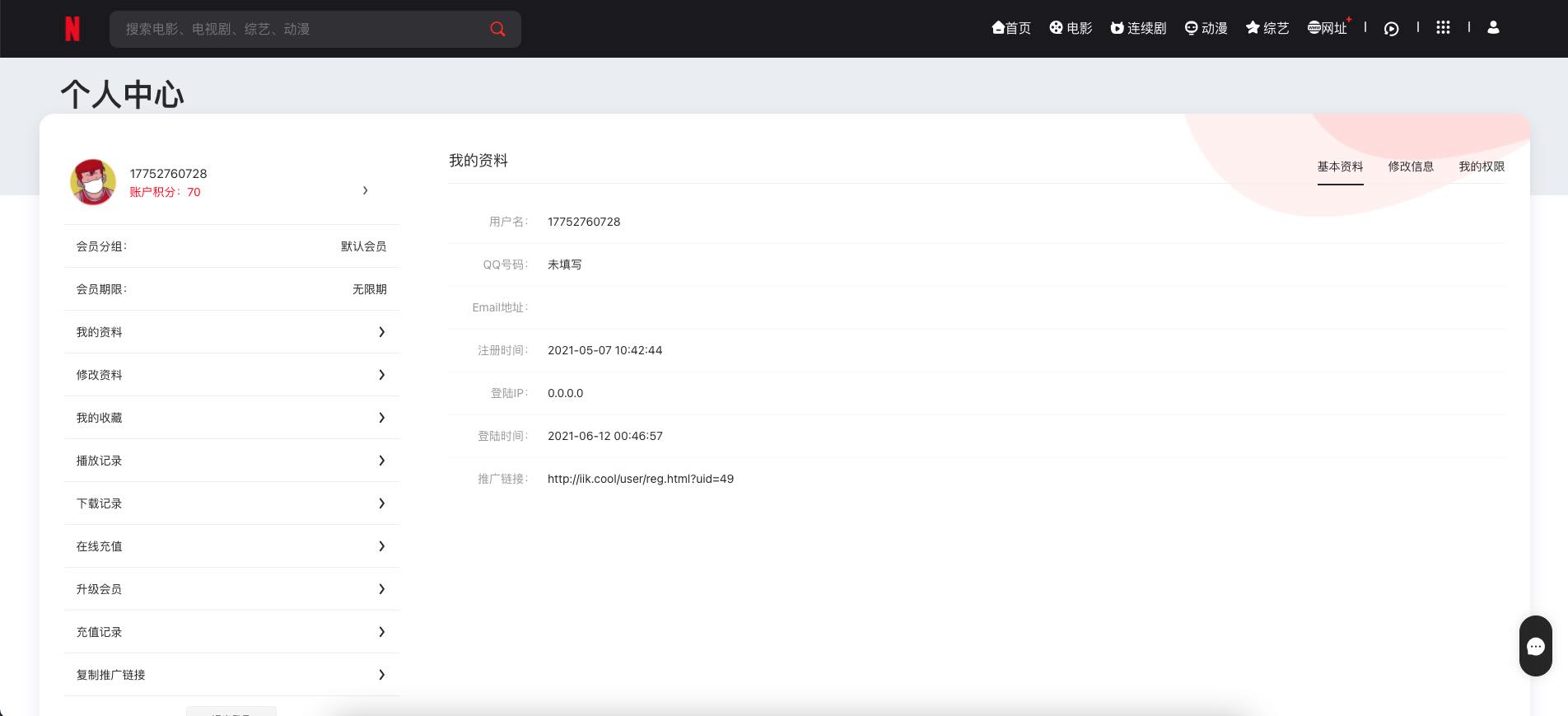
Task: Open the 连续剧 TV series section
Action: (x=1138, y=28)
